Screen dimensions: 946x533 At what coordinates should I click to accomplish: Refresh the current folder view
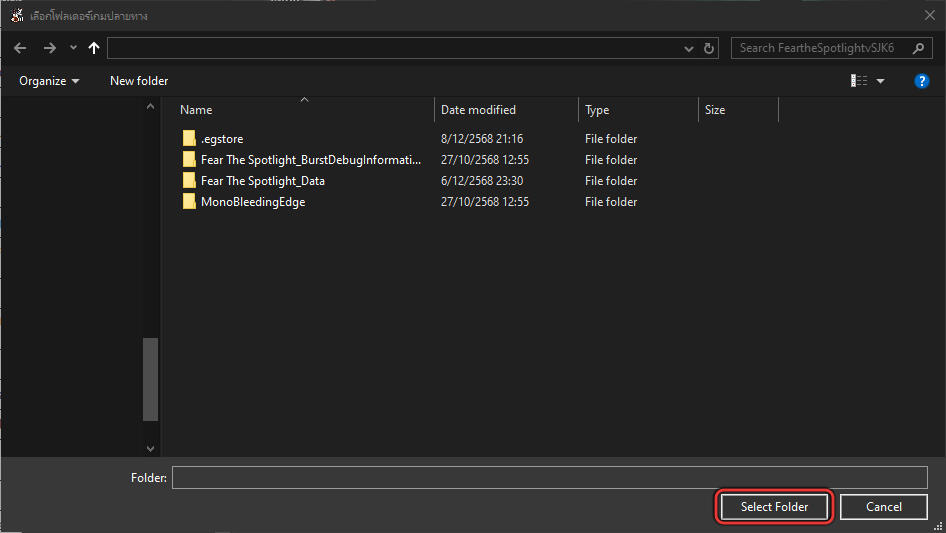click(710, 48)
